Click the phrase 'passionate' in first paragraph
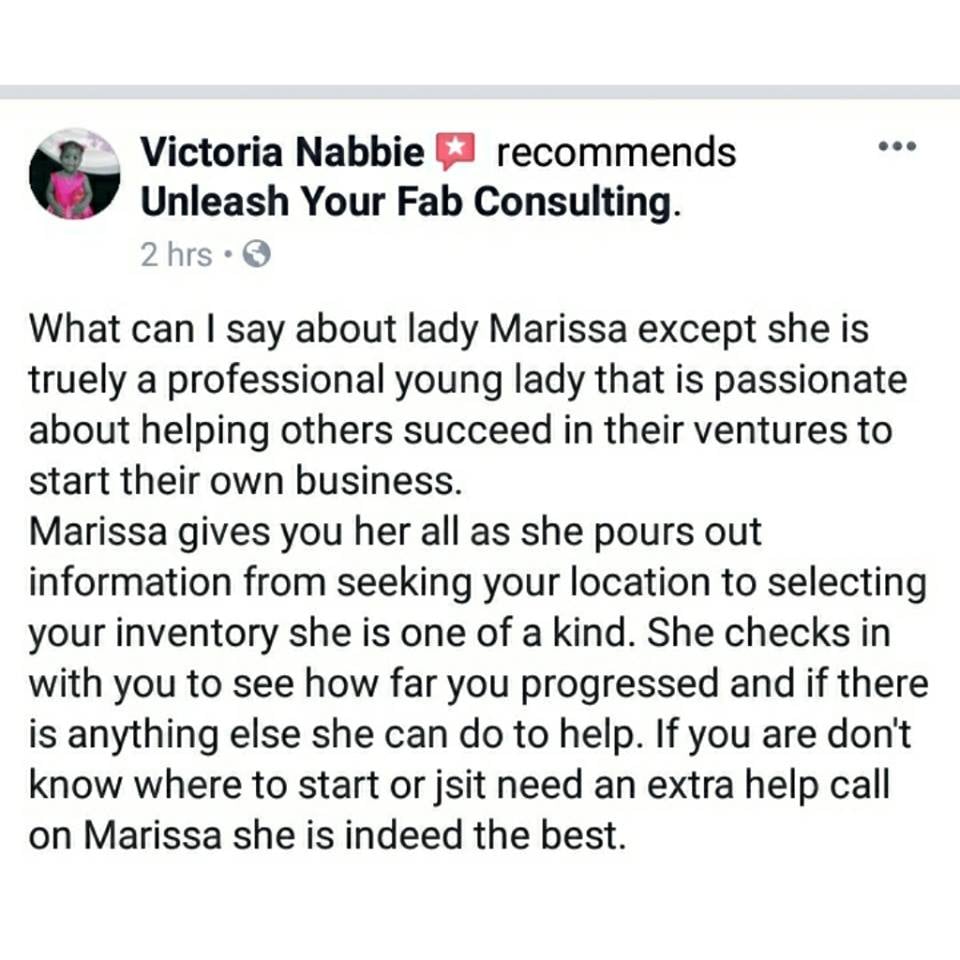 [x=810, y=381]
